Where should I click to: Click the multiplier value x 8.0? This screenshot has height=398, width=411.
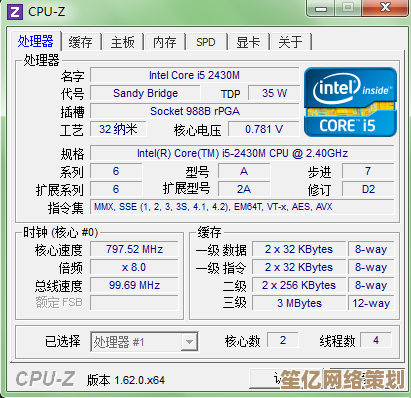tap(134, 267)
